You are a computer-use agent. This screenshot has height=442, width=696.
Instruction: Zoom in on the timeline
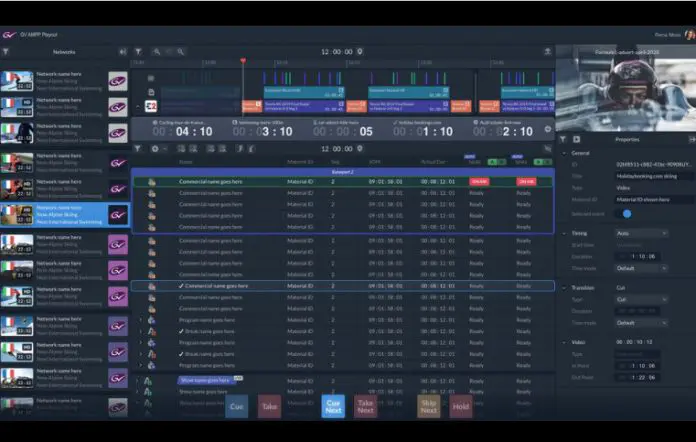pyautogui.click(x=157, y=51)
